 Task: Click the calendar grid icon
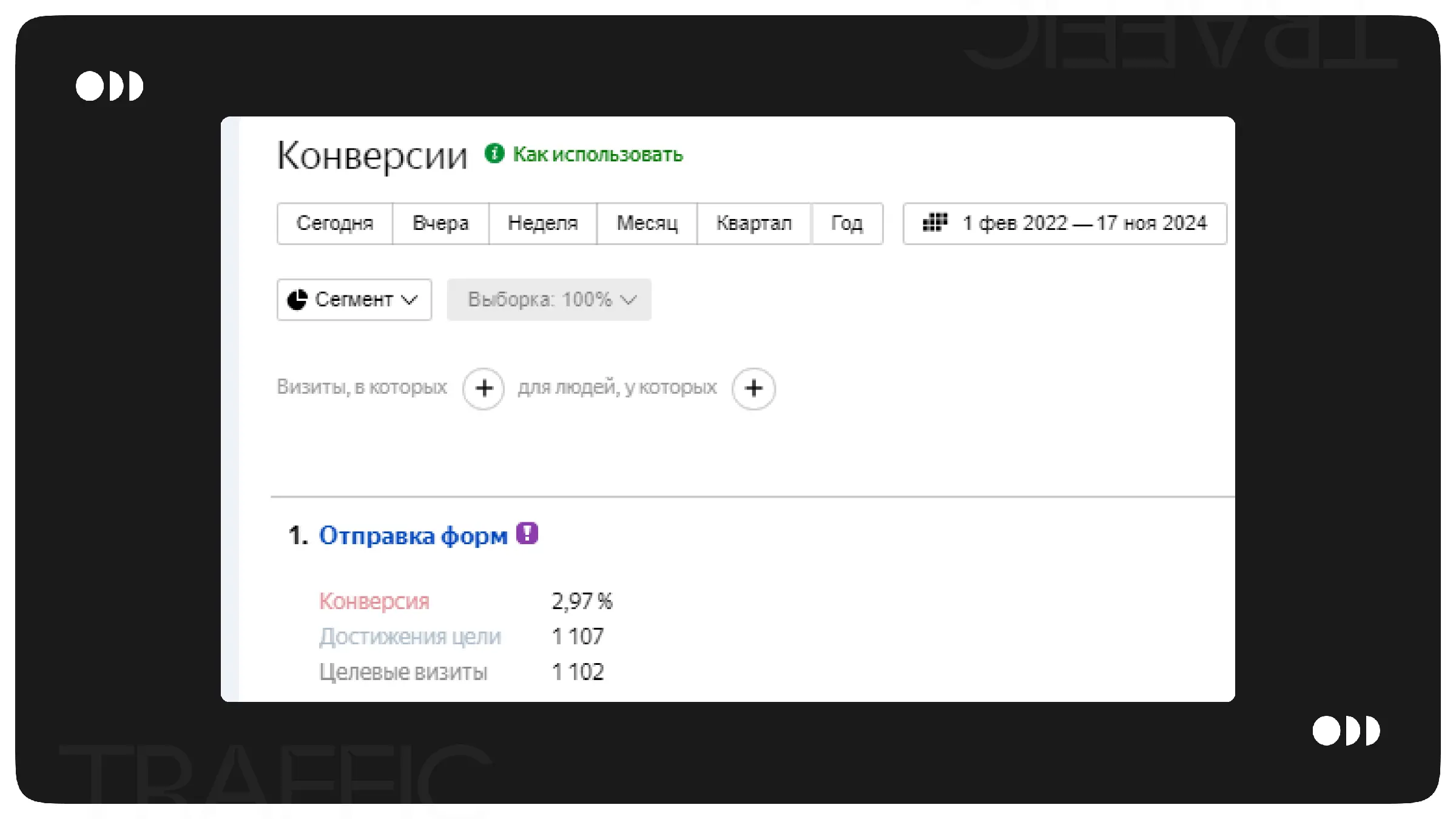coord(934,223)
